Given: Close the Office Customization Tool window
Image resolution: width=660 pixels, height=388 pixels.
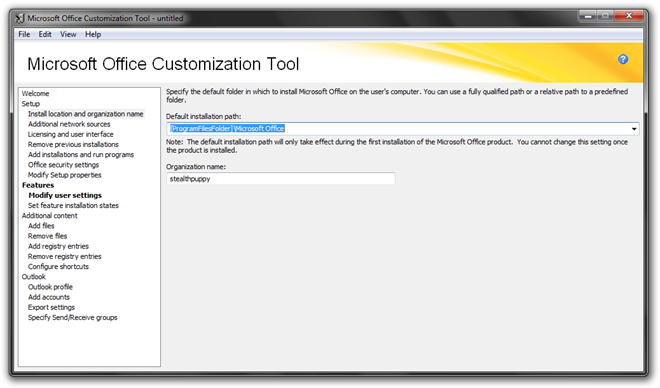Looking at the screenshot, I should click(x=629, y=16).
